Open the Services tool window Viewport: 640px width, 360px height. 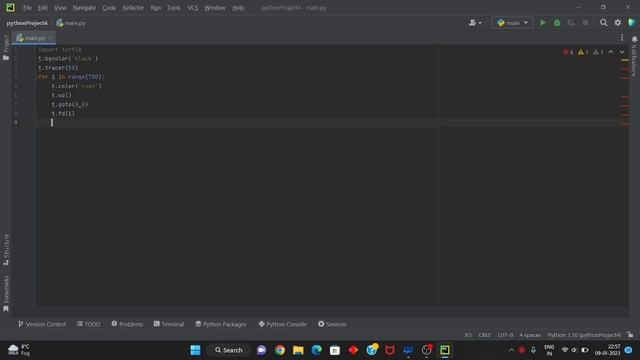(332, 324)
